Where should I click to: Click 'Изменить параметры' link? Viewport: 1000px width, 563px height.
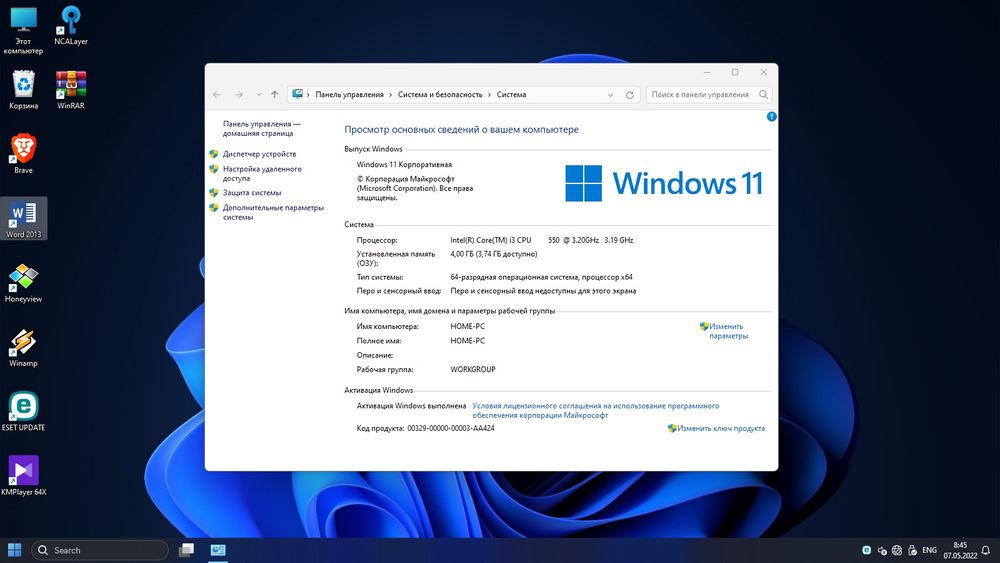(728, 331)
